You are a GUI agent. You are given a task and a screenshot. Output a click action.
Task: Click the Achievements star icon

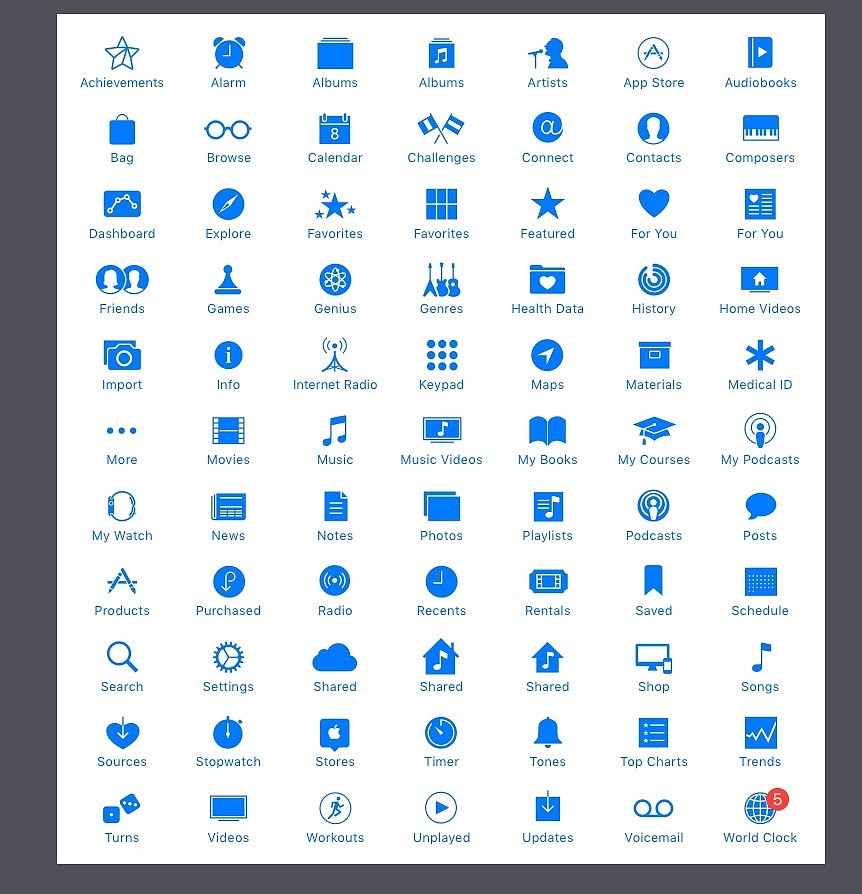pyautogui.click(x=122, y=53)
